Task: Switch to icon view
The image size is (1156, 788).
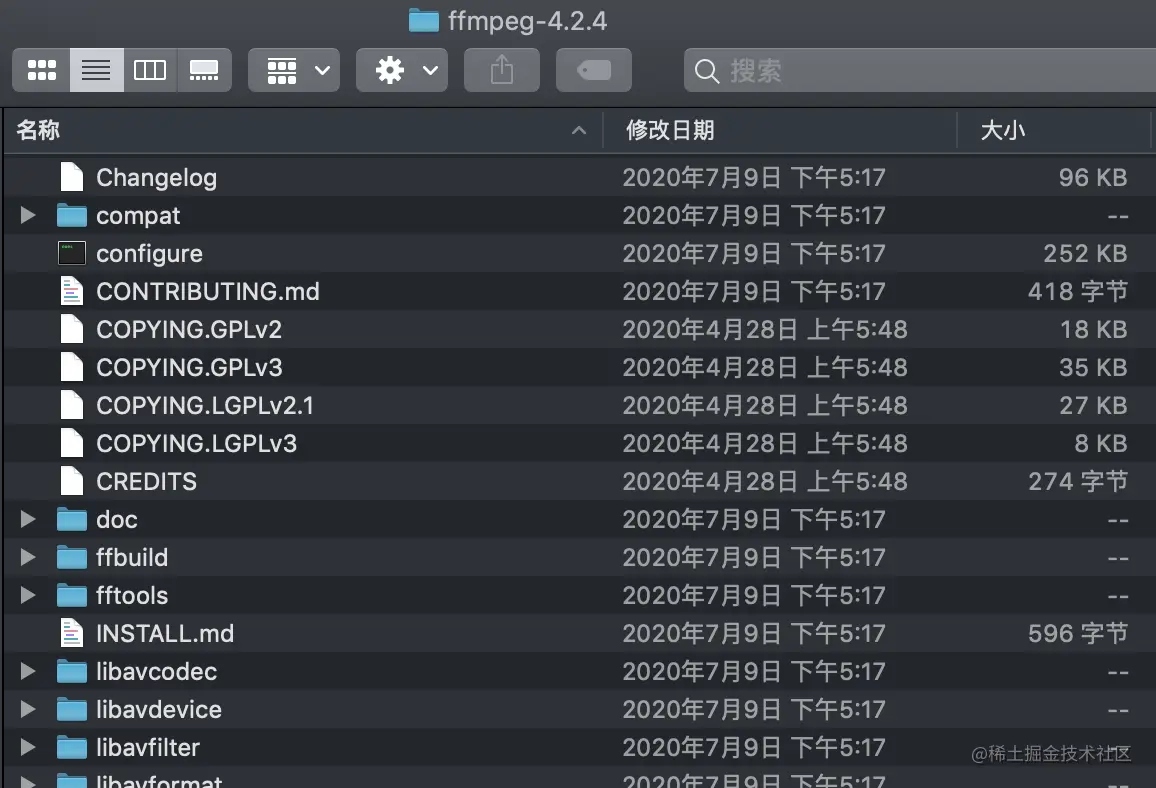Action: coord(41,70)
